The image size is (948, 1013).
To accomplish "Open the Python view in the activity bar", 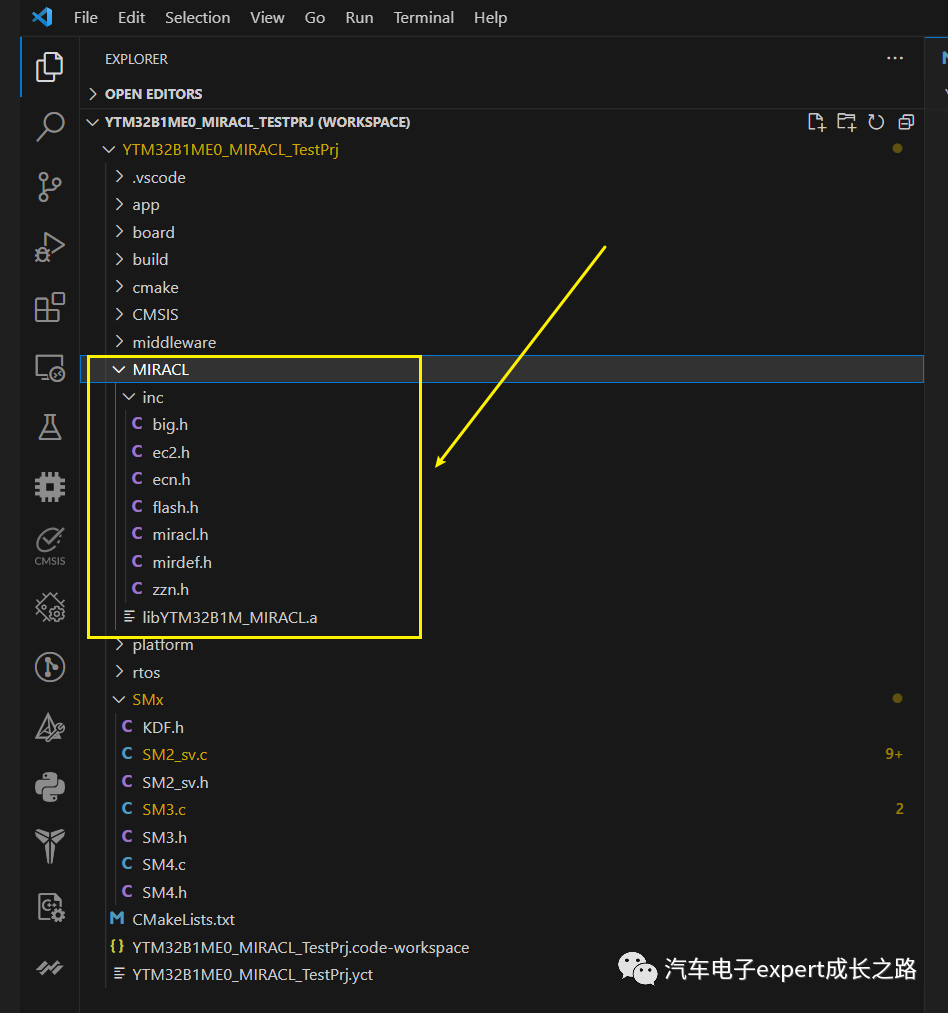I will click(50, 787).
